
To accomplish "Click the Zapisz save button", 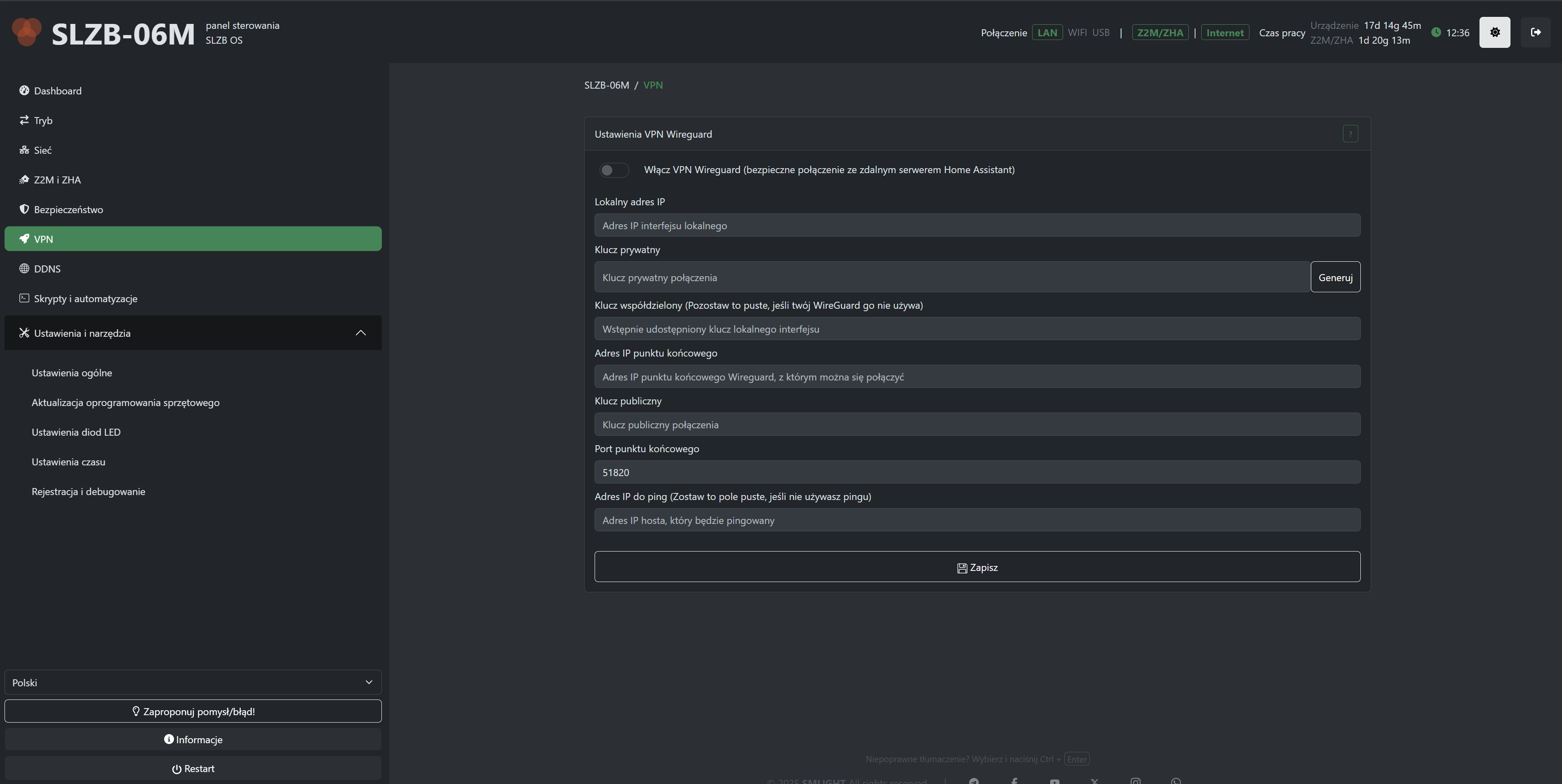I will click(x=977, y=567).
